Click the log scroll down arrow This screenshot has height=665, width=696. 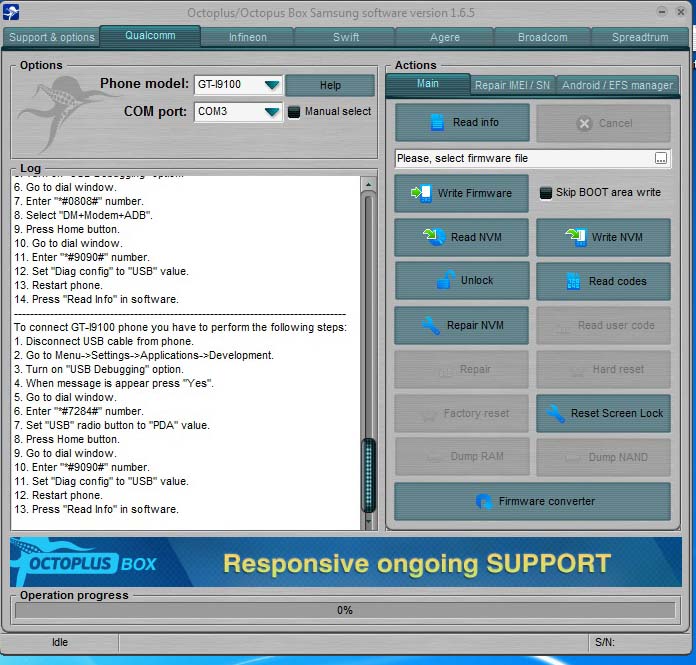tap(368, 522)
